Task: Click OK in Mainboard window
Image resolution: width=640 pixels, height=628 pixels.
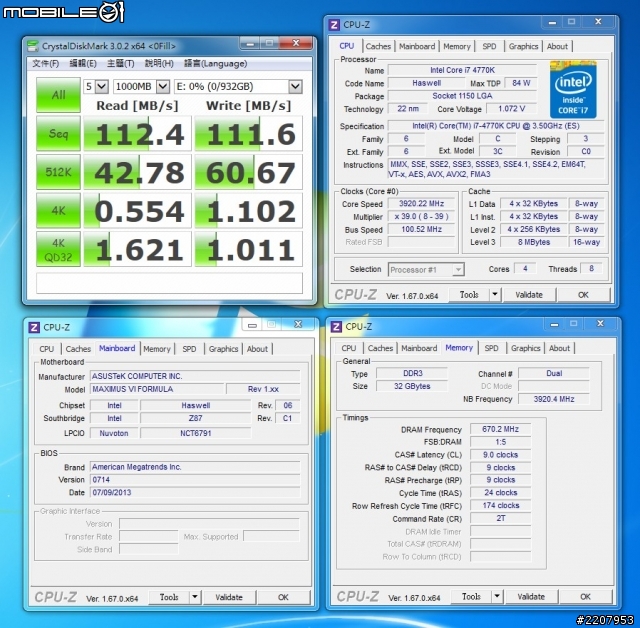Action: [x=283, y=597]
